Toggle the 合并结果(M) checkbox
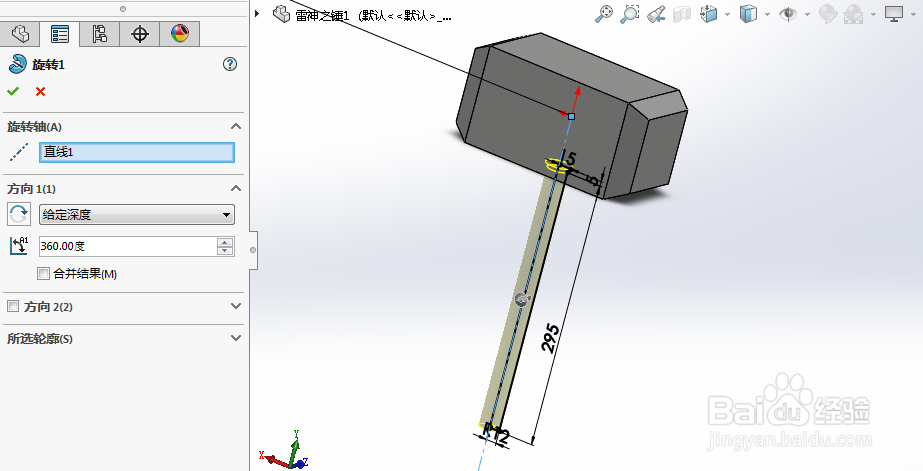The image size is (923, 471). click(43, 273)
